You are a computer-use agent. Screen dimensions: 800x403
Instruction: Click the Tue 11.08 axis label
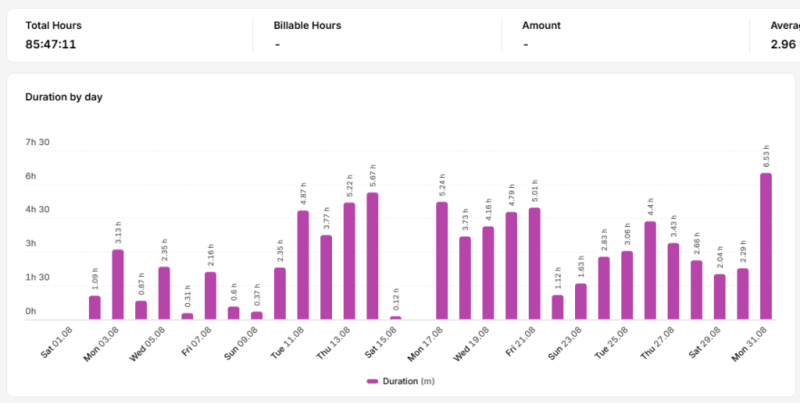[x=287, y=342]
